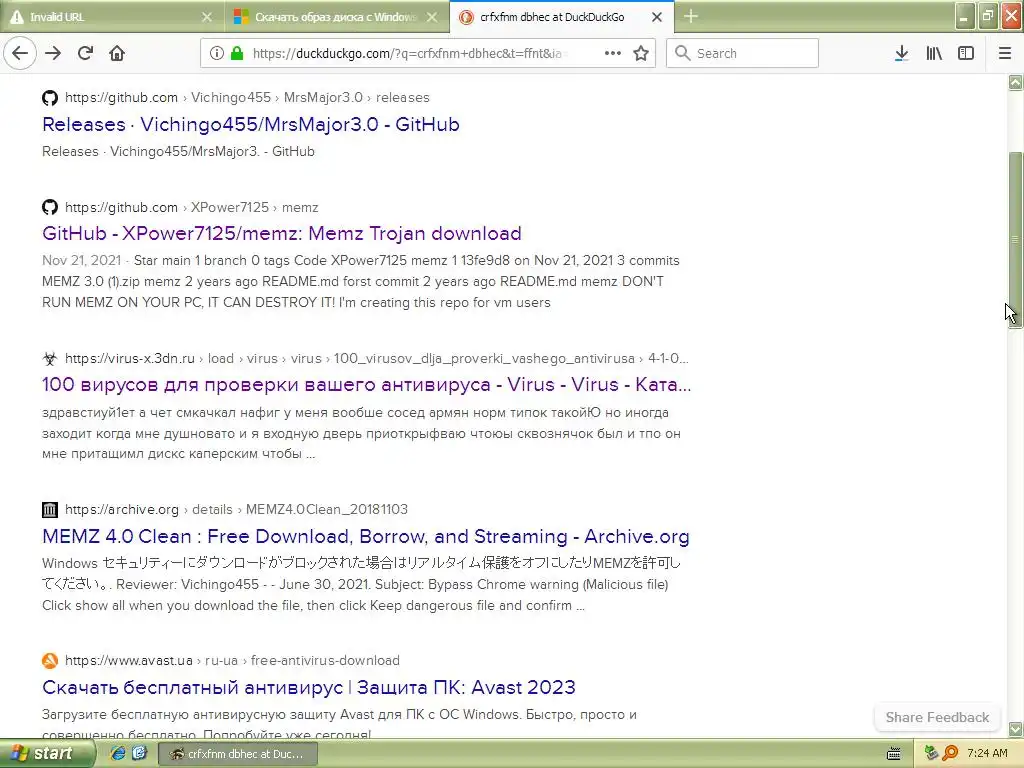Viewport: 1024px width, 768px height.
Task: Open MEMZ 4.0 Clean Archive.org link
Action: tap(366, 536)
